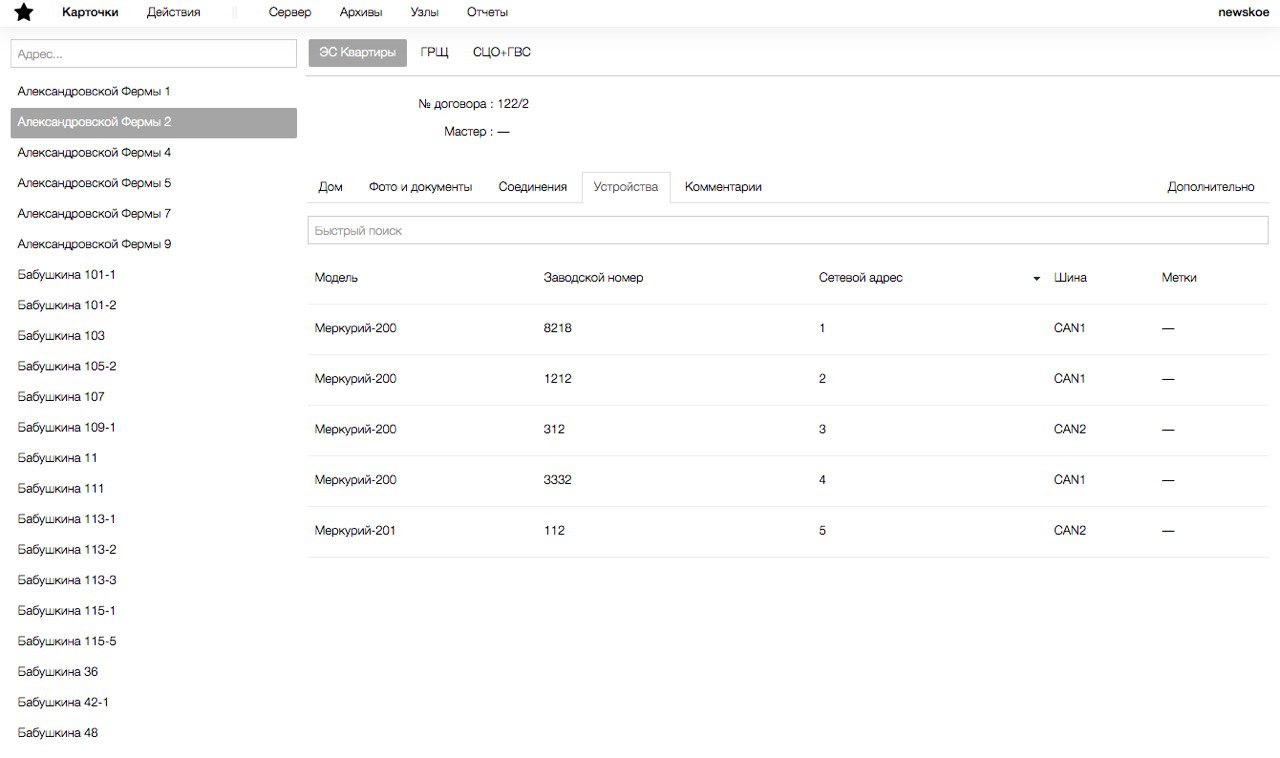Click CAN2 in the 312 row

pos(1070,429)
